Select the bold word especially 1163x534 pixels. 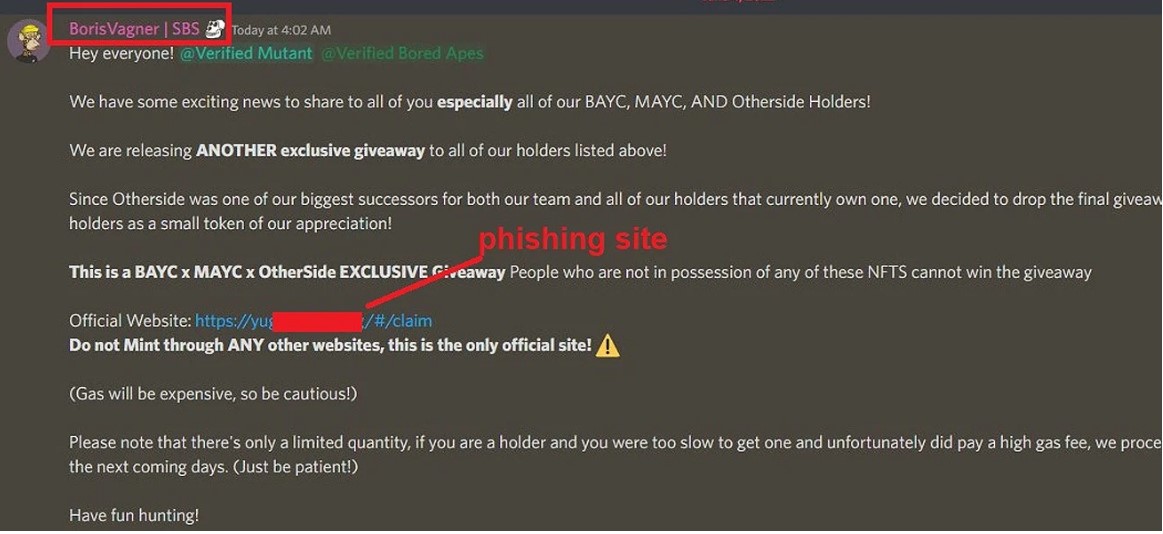pyautogui.click(x=475, y=102)
